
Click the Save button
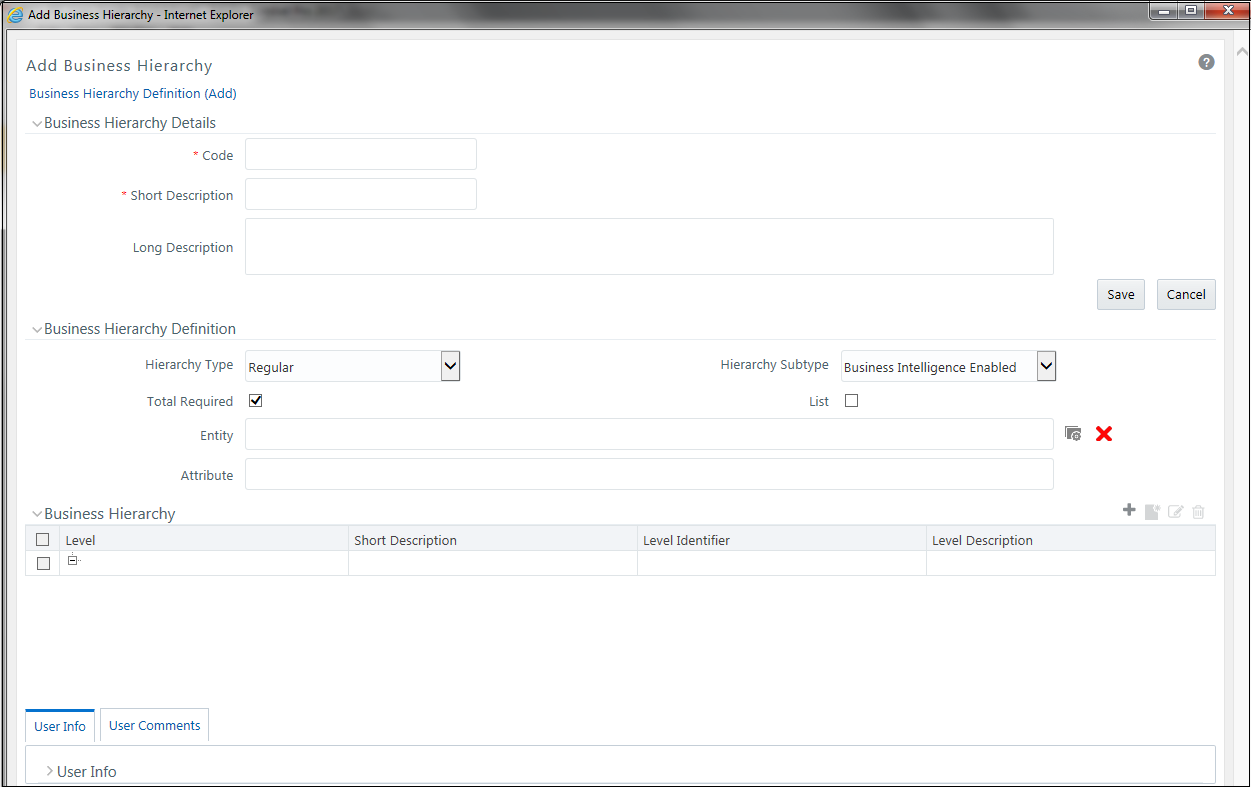(x=1120, y=294)
